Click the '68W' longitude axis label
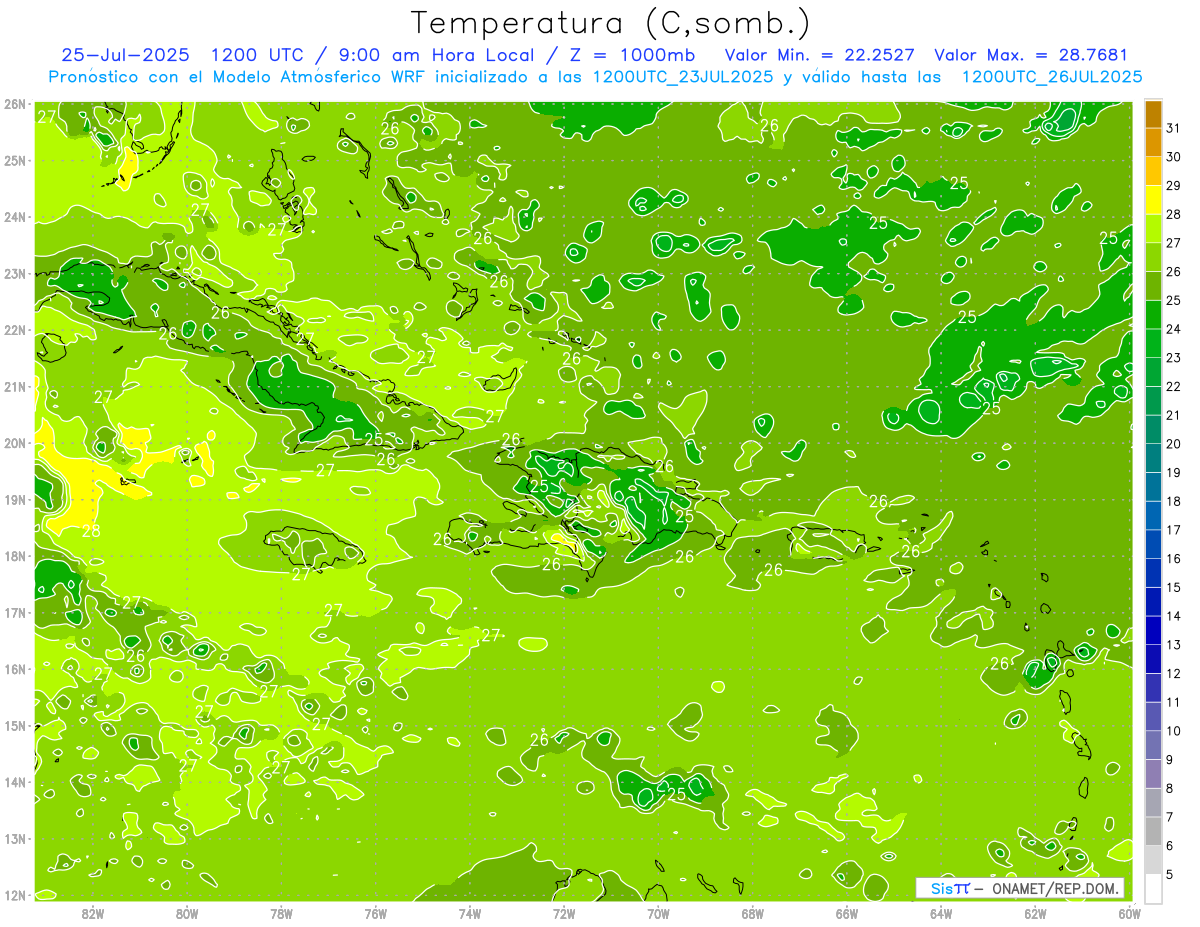The height and width of the screenshot is (927, 1200). click(x=753, y=913)
